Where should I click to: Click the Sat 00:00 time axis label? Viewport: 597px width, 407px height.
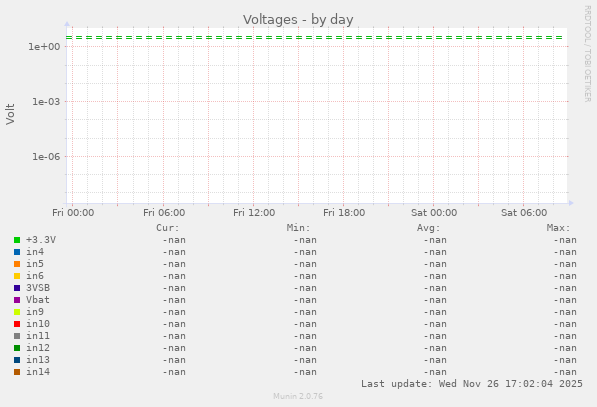(x=434, y=212)
